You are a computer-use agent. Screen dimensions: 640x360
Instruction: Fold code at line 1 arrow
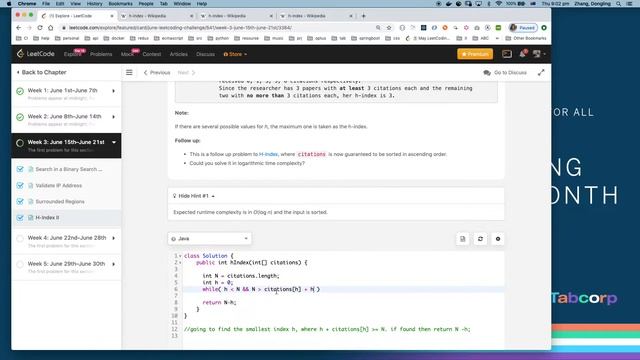click(180, 256)
